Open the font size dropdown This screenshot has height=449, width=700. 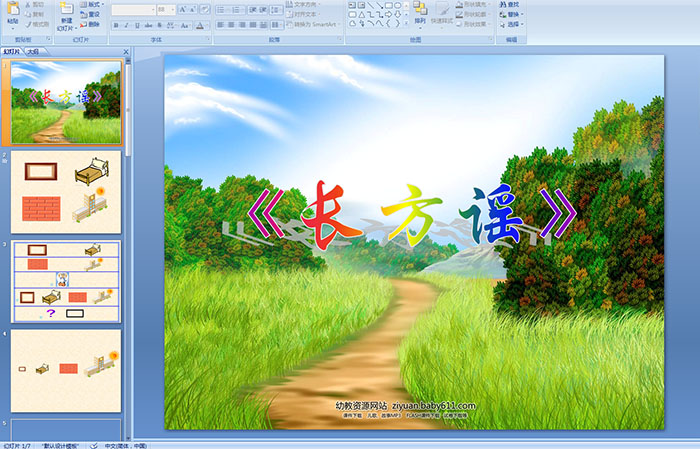pyautogui.click(x=172, y=10)
